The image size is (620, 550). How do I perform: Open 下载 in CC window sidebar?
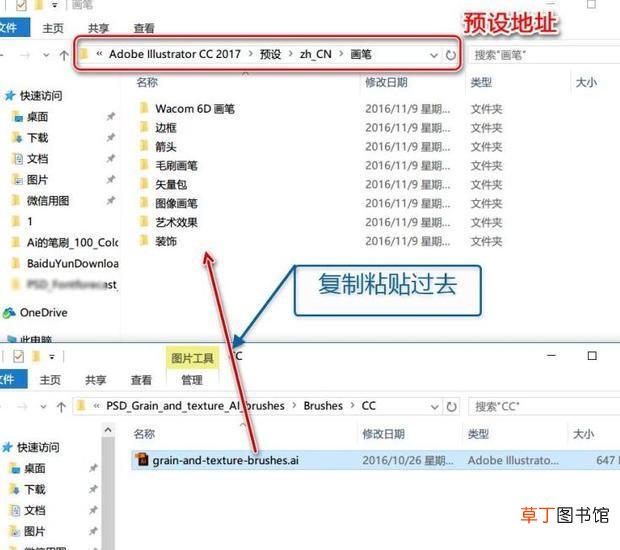(34, 490)
